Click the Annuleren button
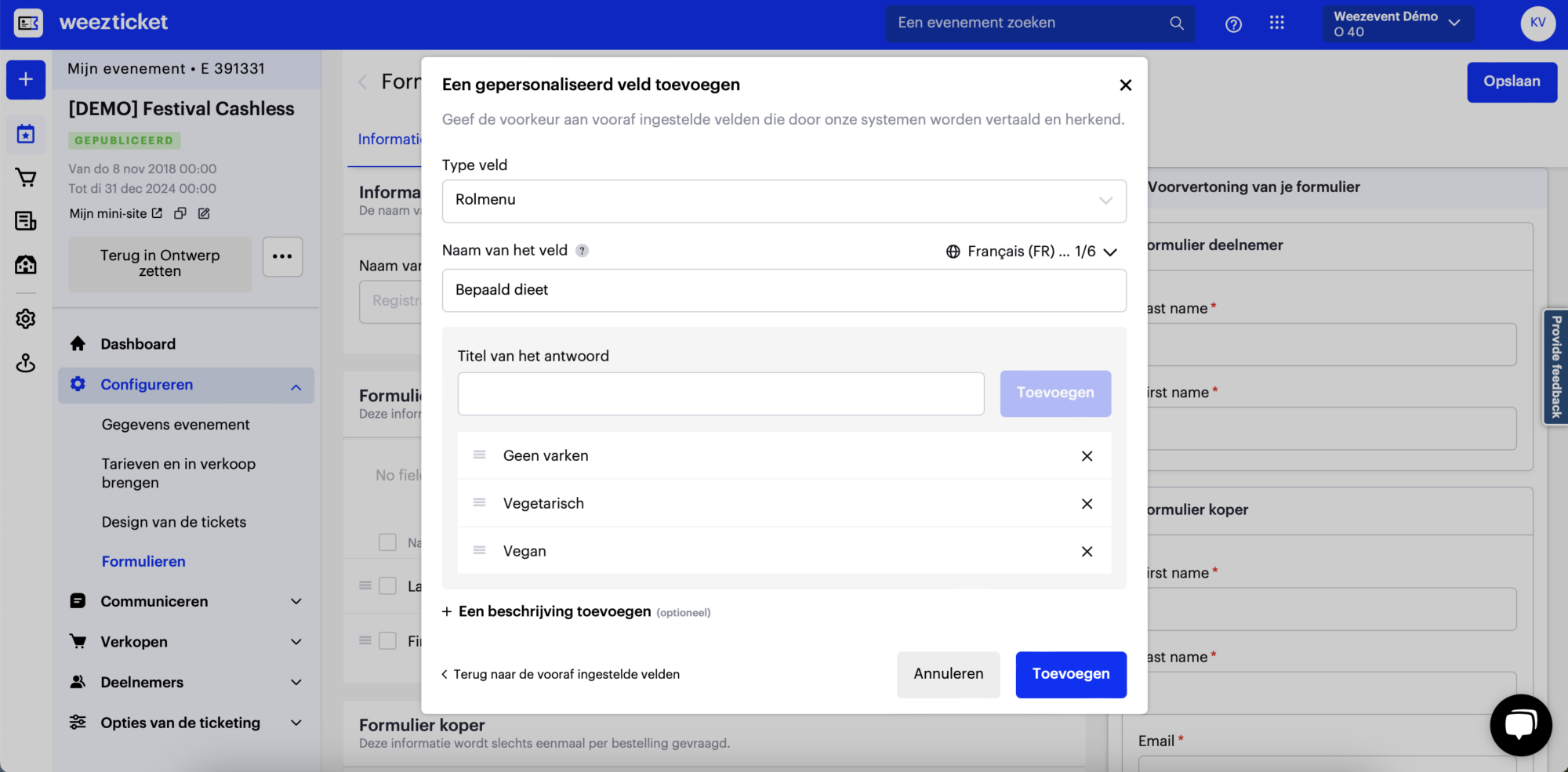 (x=948, y=674)
